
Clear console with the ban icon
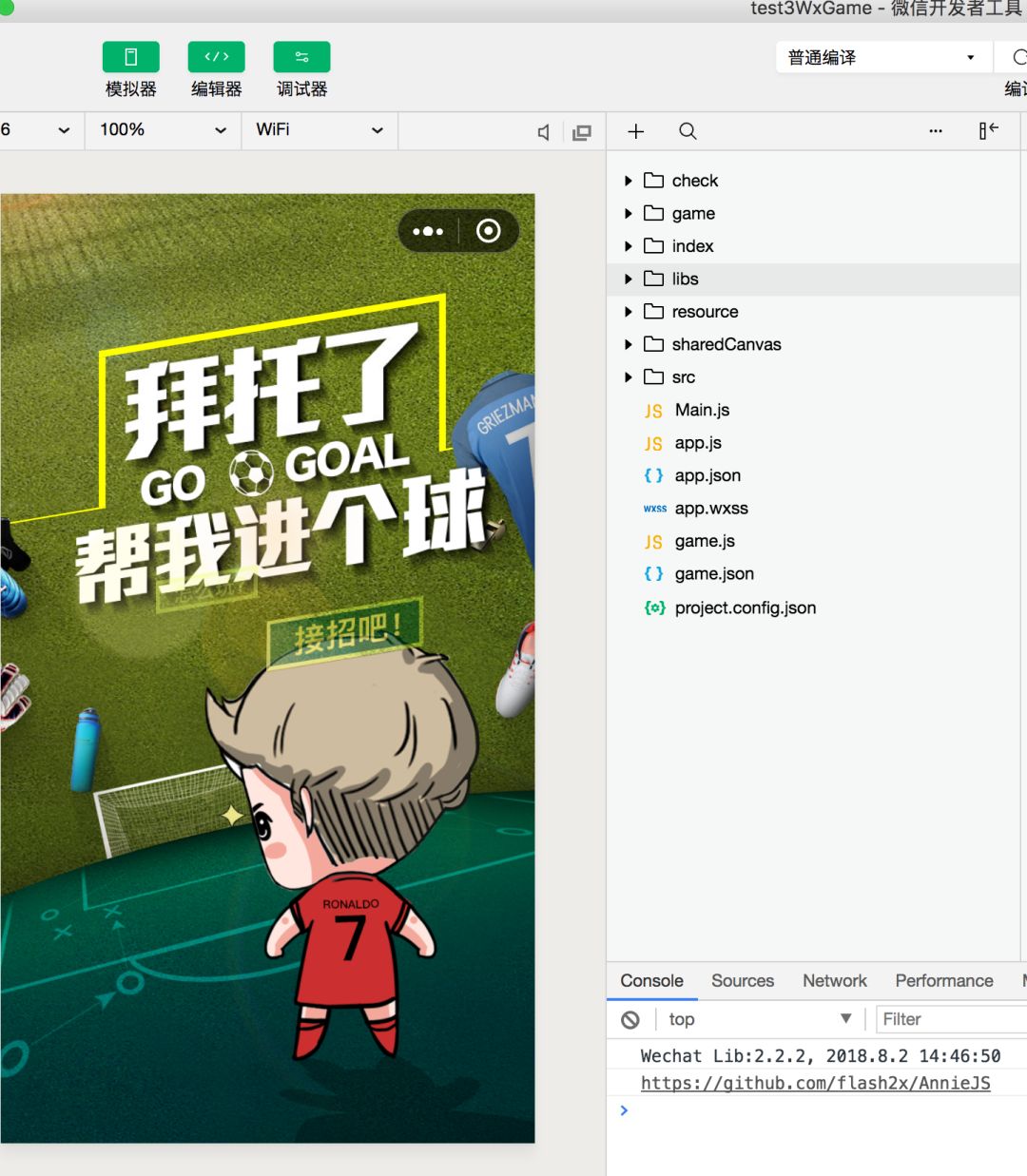tap(630, 1020)
